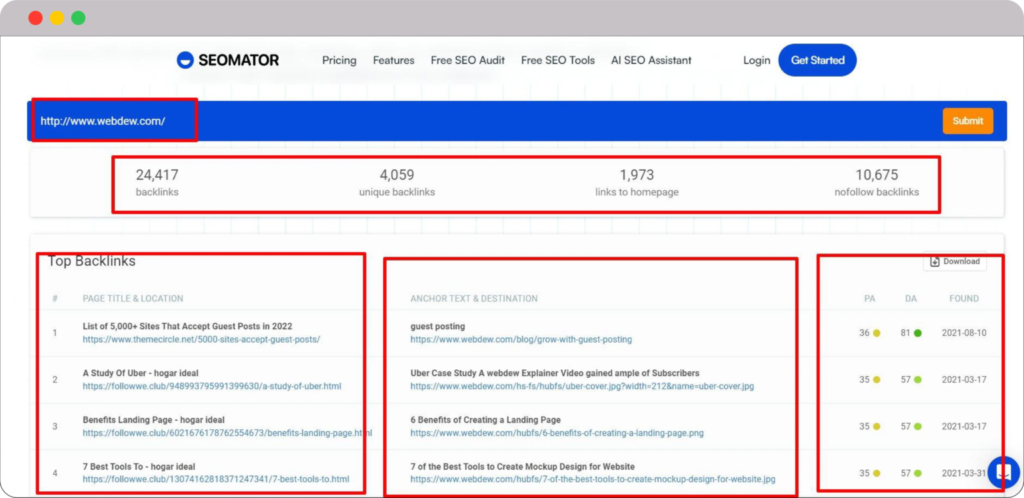The width and height of the screenshot is (1024, 498).
Task: Click '6 Benefits of Creating a Landing Page' anchor
Action: pos(485,420)
